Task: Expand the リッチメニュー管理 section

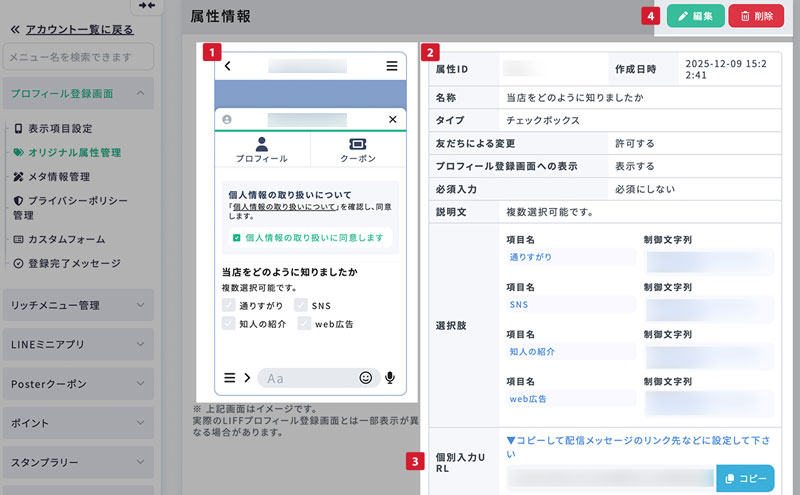Action: coord(78,305)
